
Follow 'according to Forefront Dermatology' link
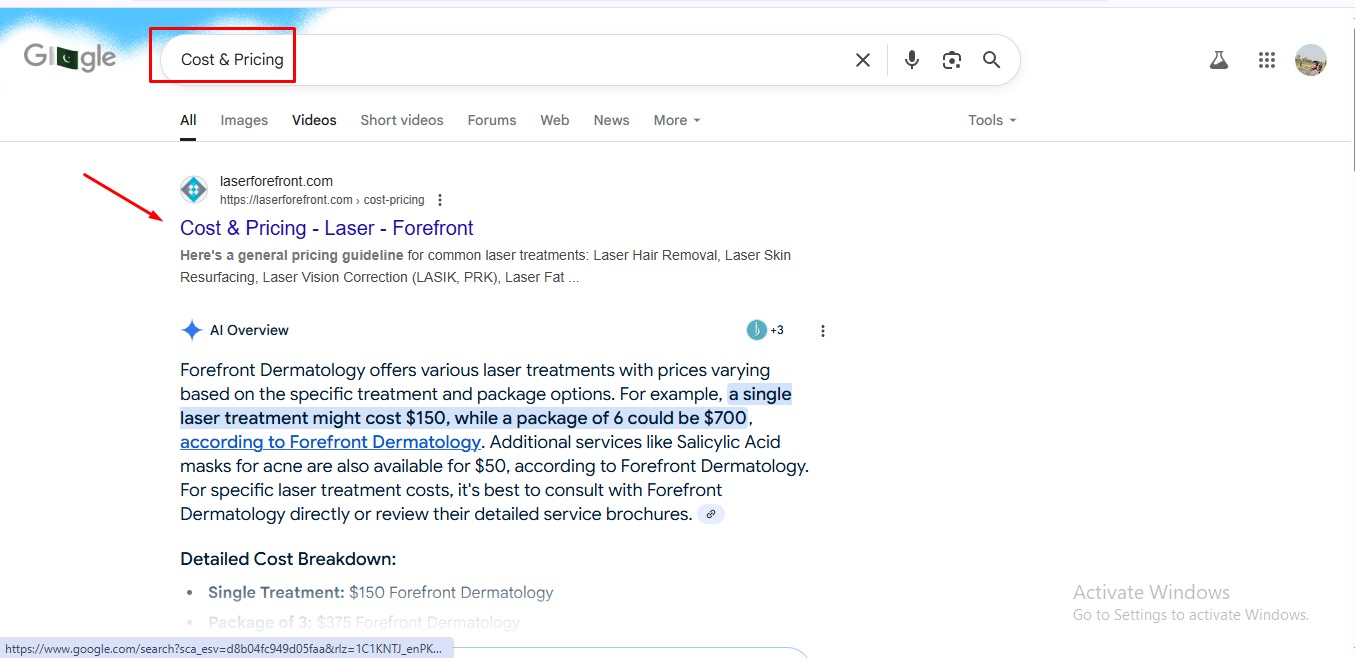point(330,442)
